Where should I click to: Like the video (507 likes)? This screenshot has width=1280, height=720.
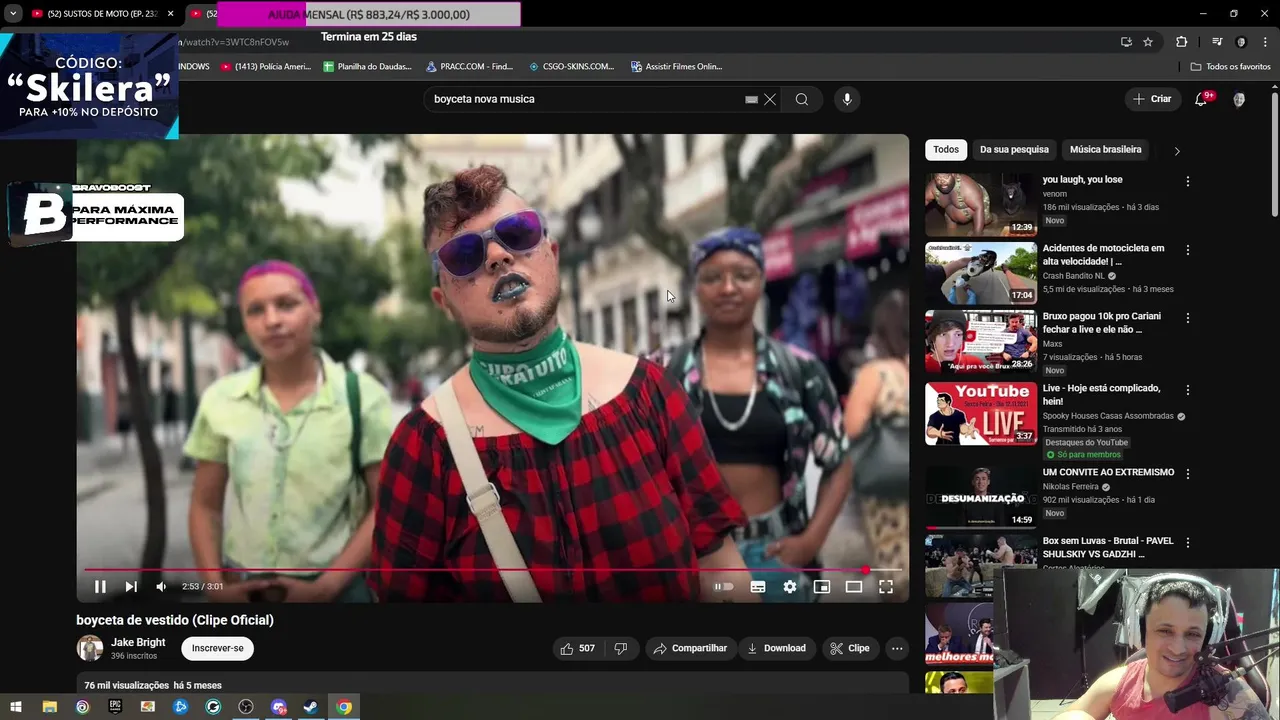click(577, 648)
